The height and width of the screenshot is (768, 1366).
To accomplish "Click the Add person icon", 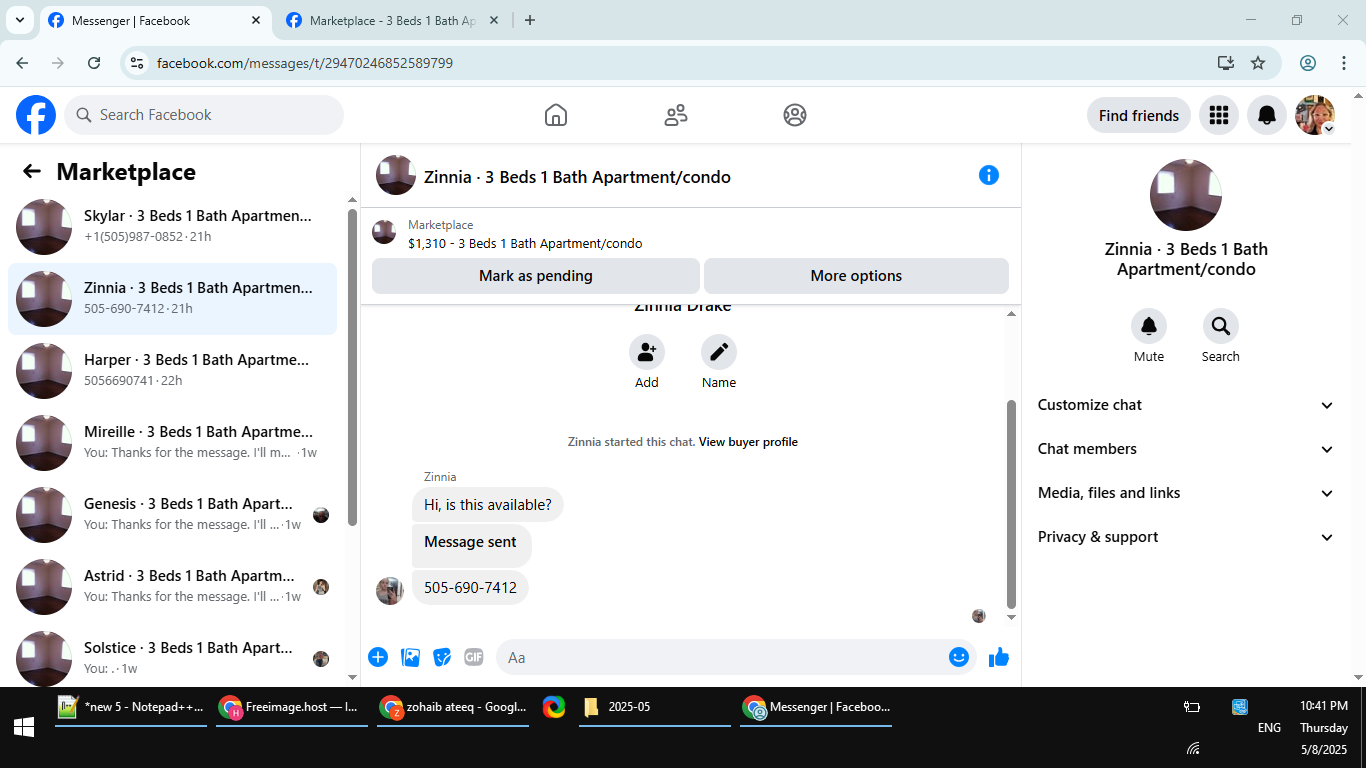I will [647, 352].
